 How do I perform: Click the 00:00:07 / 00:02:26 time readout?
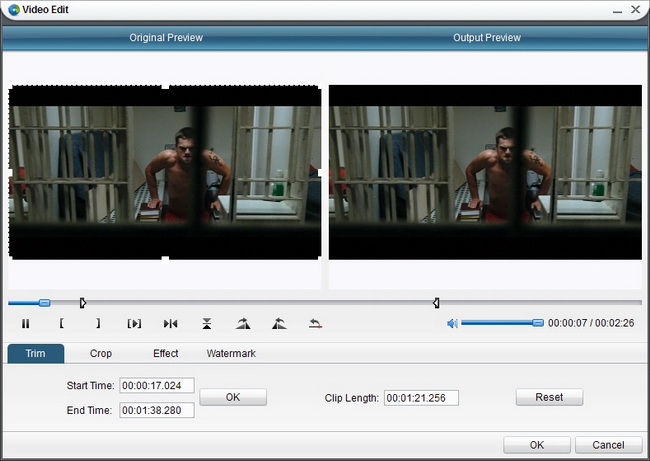pyautogui.click(x=591, y=323)
